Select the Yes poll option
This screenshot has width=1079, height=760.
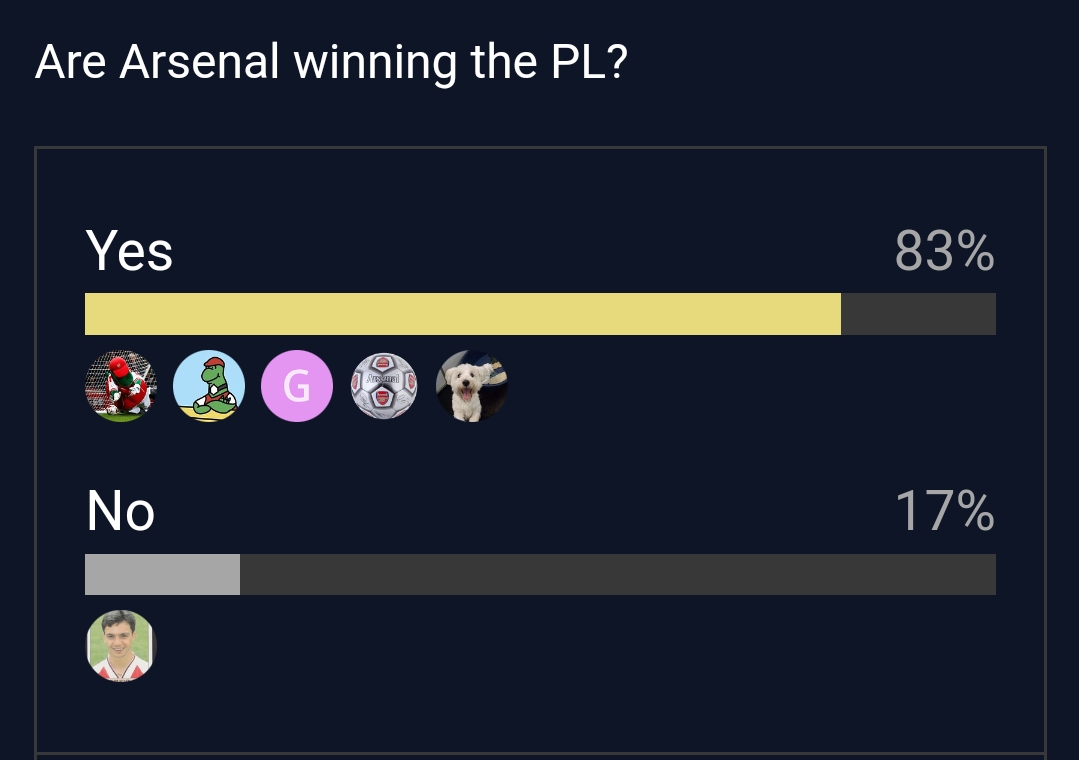click(130, 250)
